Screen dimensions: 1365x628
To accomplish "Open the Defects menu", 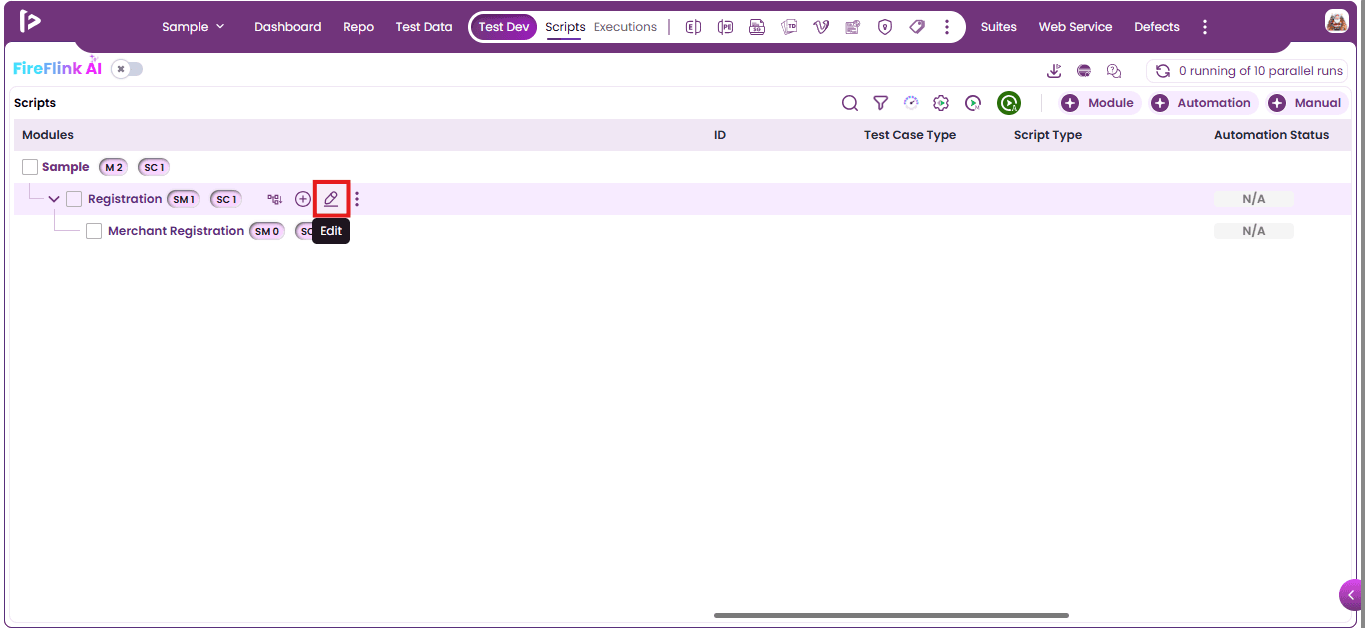I will 1157,27.
